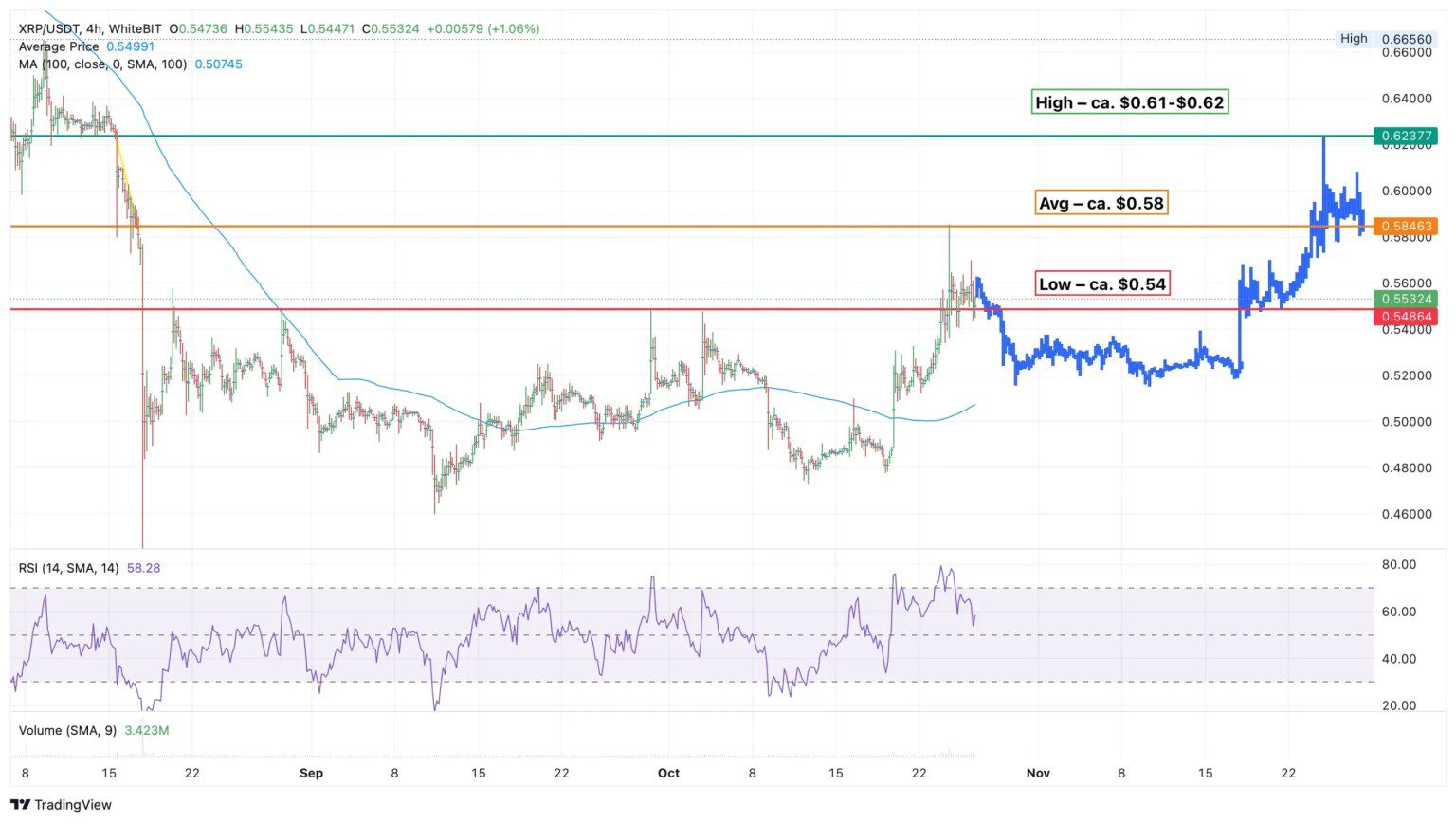
Task: Click the MA value 0.50745
Action: point(219,64)
